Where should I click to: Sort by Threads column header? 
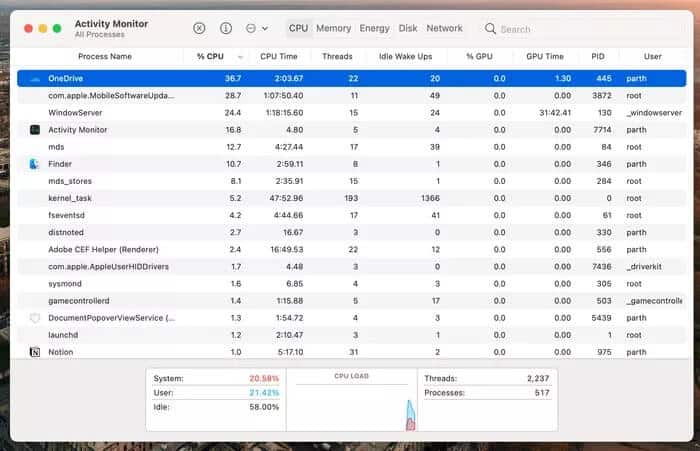tap(337, 56)
